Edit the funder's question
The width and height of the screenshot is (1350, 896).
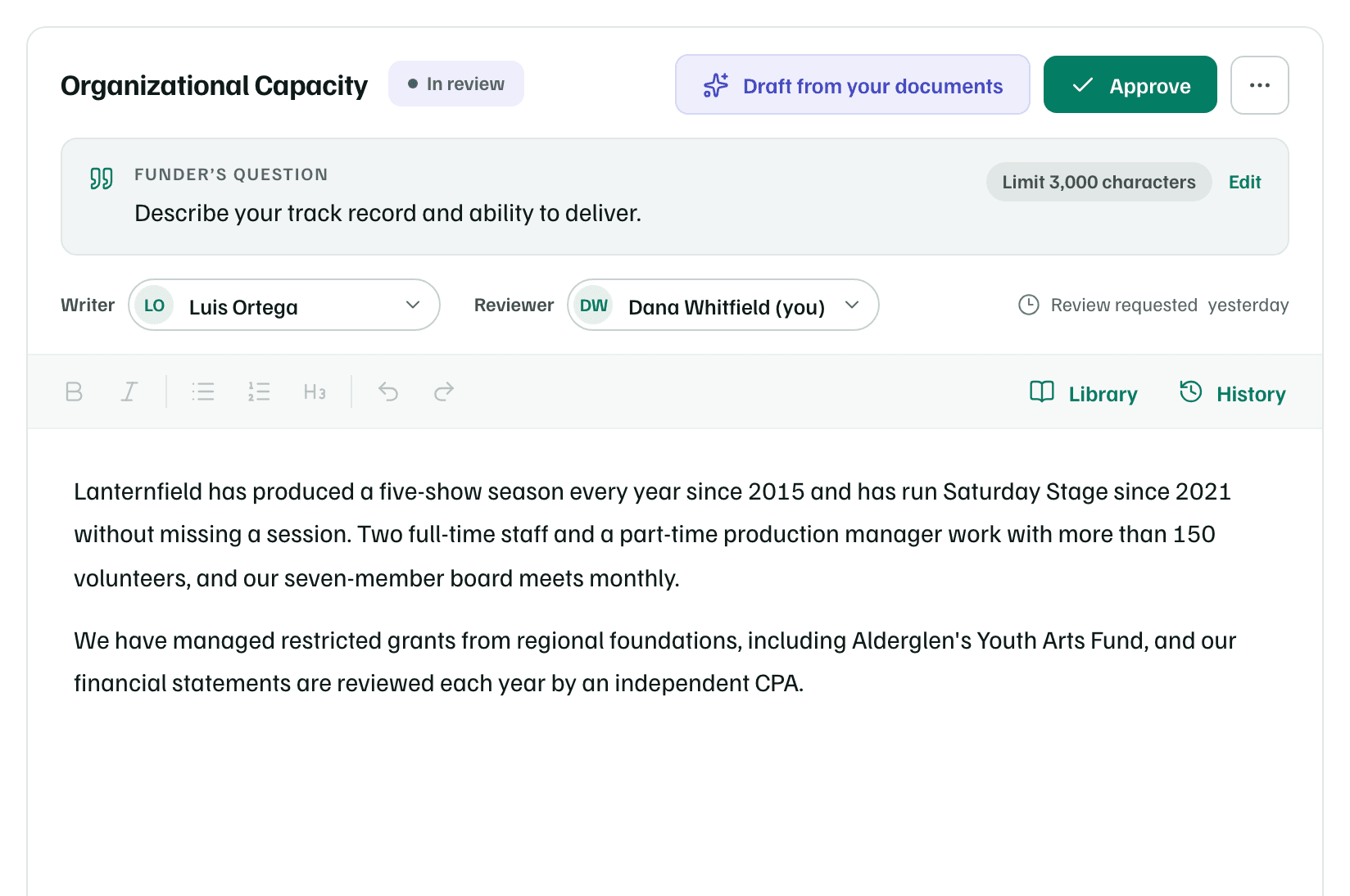tap(1244, 182)
